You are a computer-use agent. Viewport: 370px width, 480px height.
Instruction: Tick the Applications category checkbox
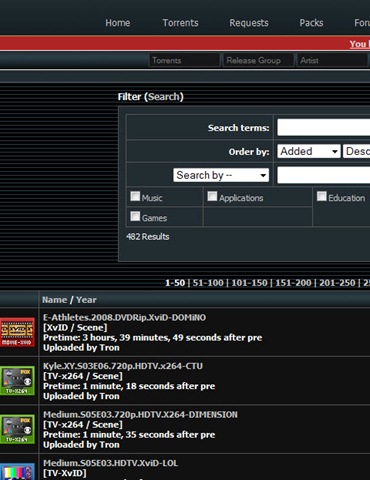212,196
